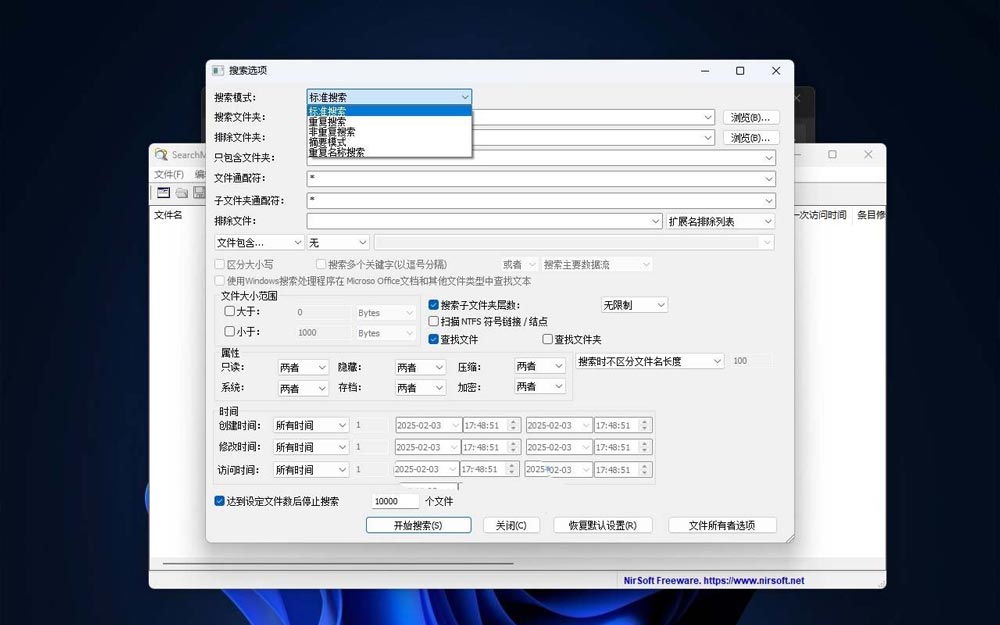Tick 搜索多个关键字(以逗号分隔) checkbox
Viewport: 1000px width, 625px height.
point(321,264)
